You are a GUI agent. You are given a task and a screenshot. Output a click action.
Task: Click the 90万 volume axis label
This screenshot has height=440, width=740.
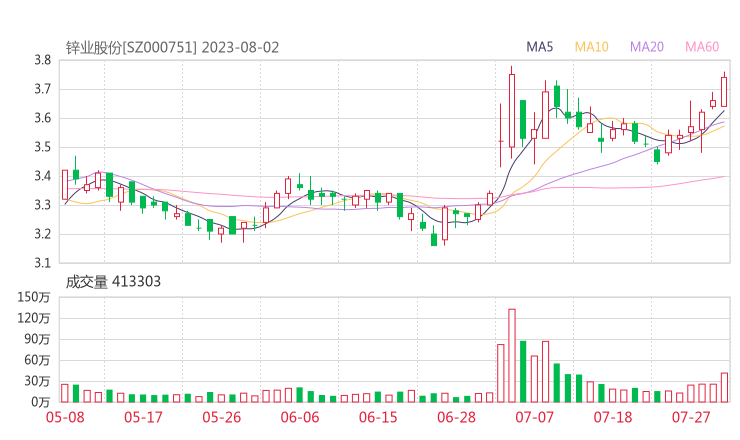coord(37,339)
